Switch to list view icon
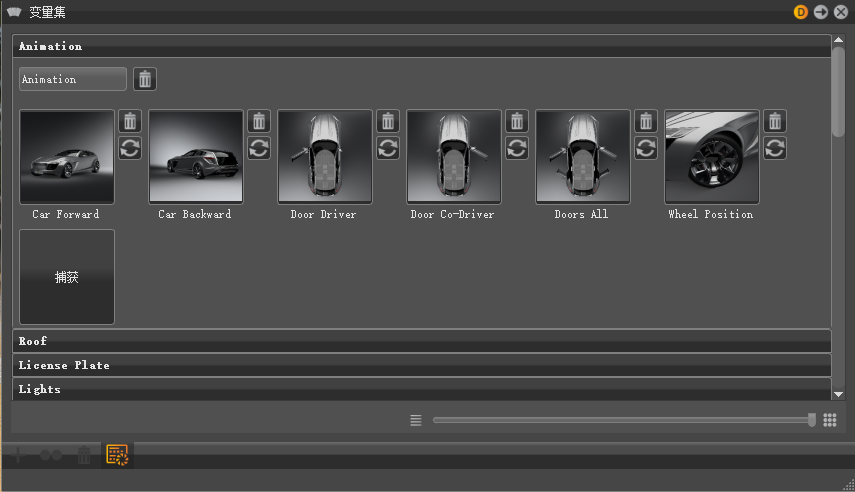The height and width of the screenshot is (492, 855). tap(416, 420)
